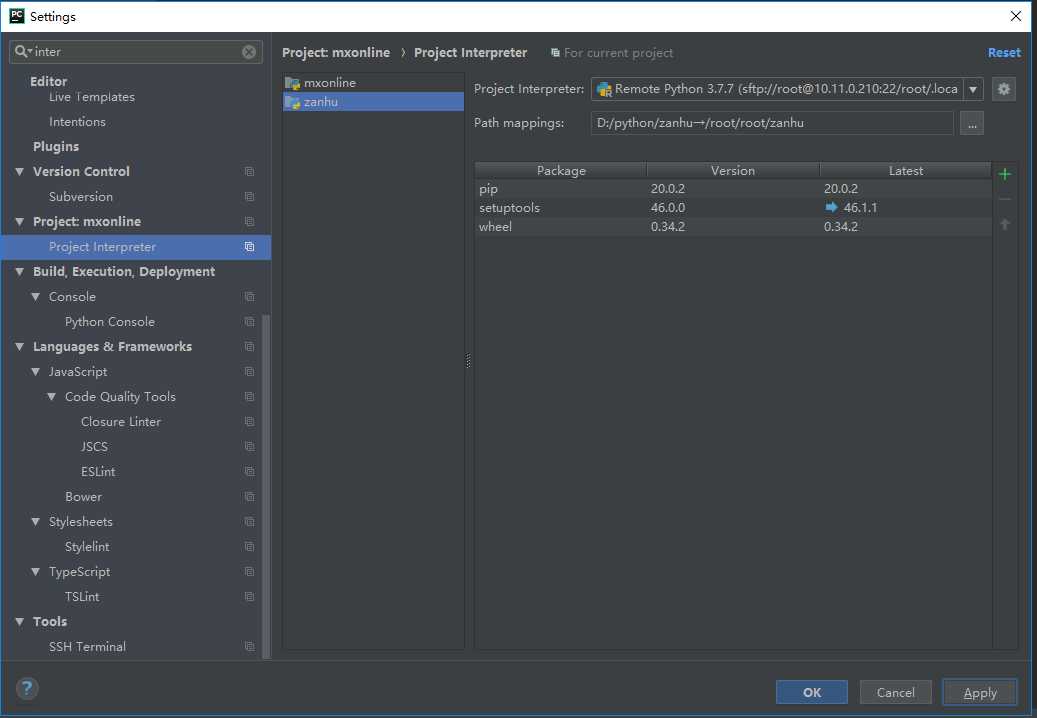This screenshot has height=718, width=1037.
Task: Click project-level icon beside Closure Linter
Action: click(x=249, y=422)
